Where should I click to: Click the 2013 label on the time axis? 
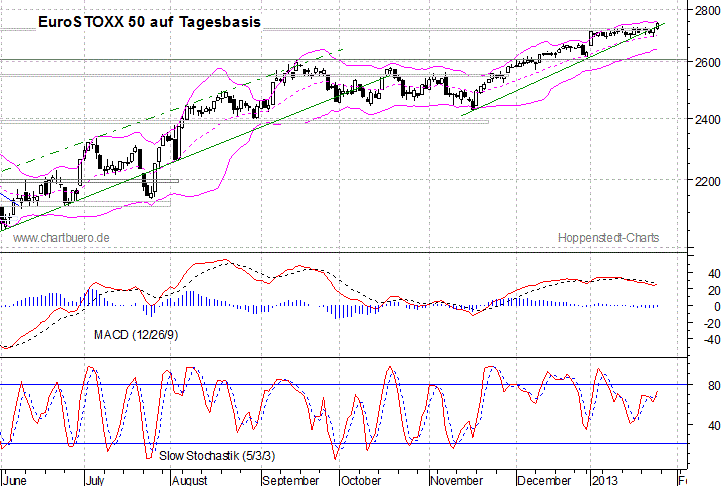click(604, 480)
